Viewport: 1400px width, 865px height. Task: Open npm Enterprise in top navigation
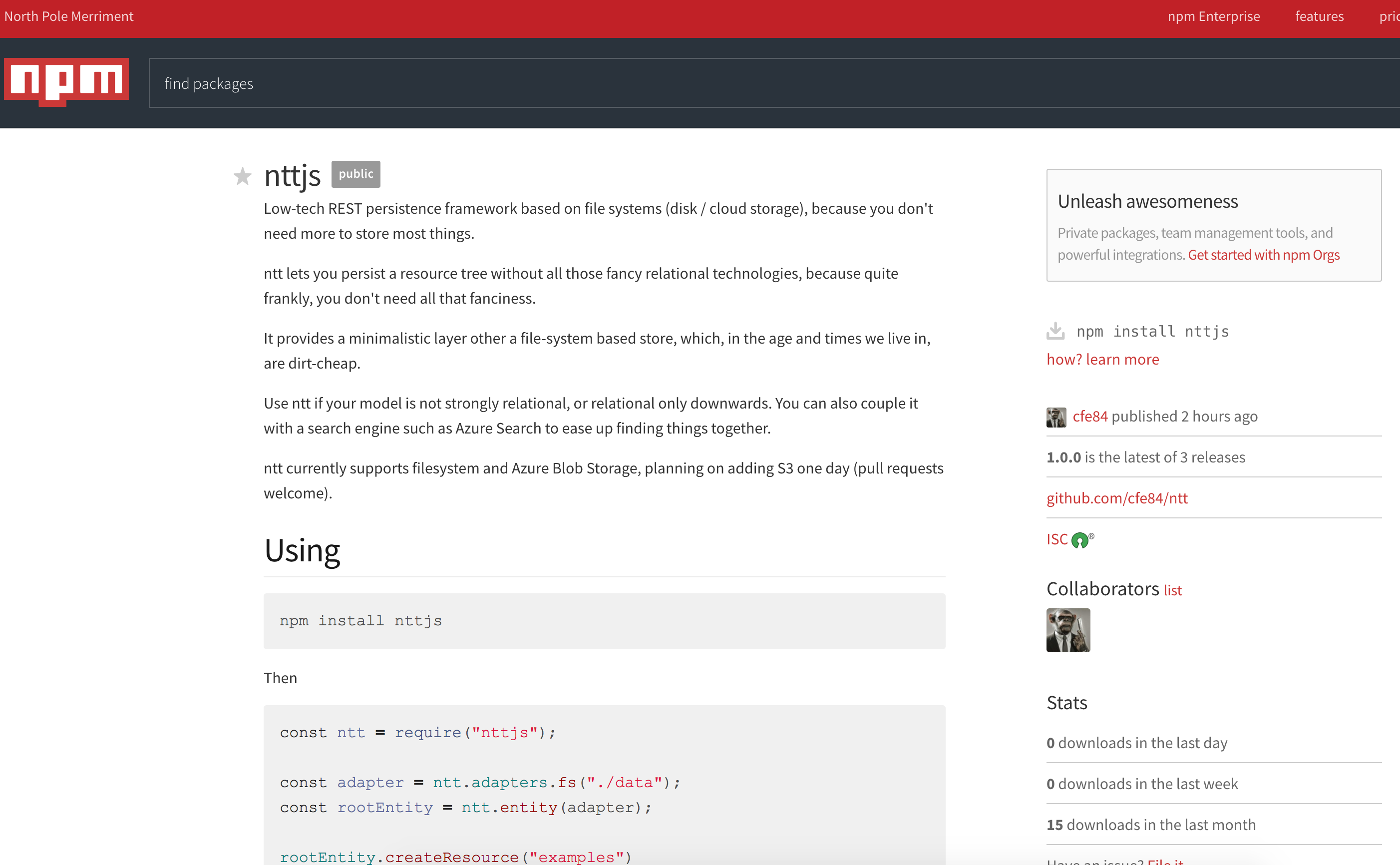(1214, 16)
